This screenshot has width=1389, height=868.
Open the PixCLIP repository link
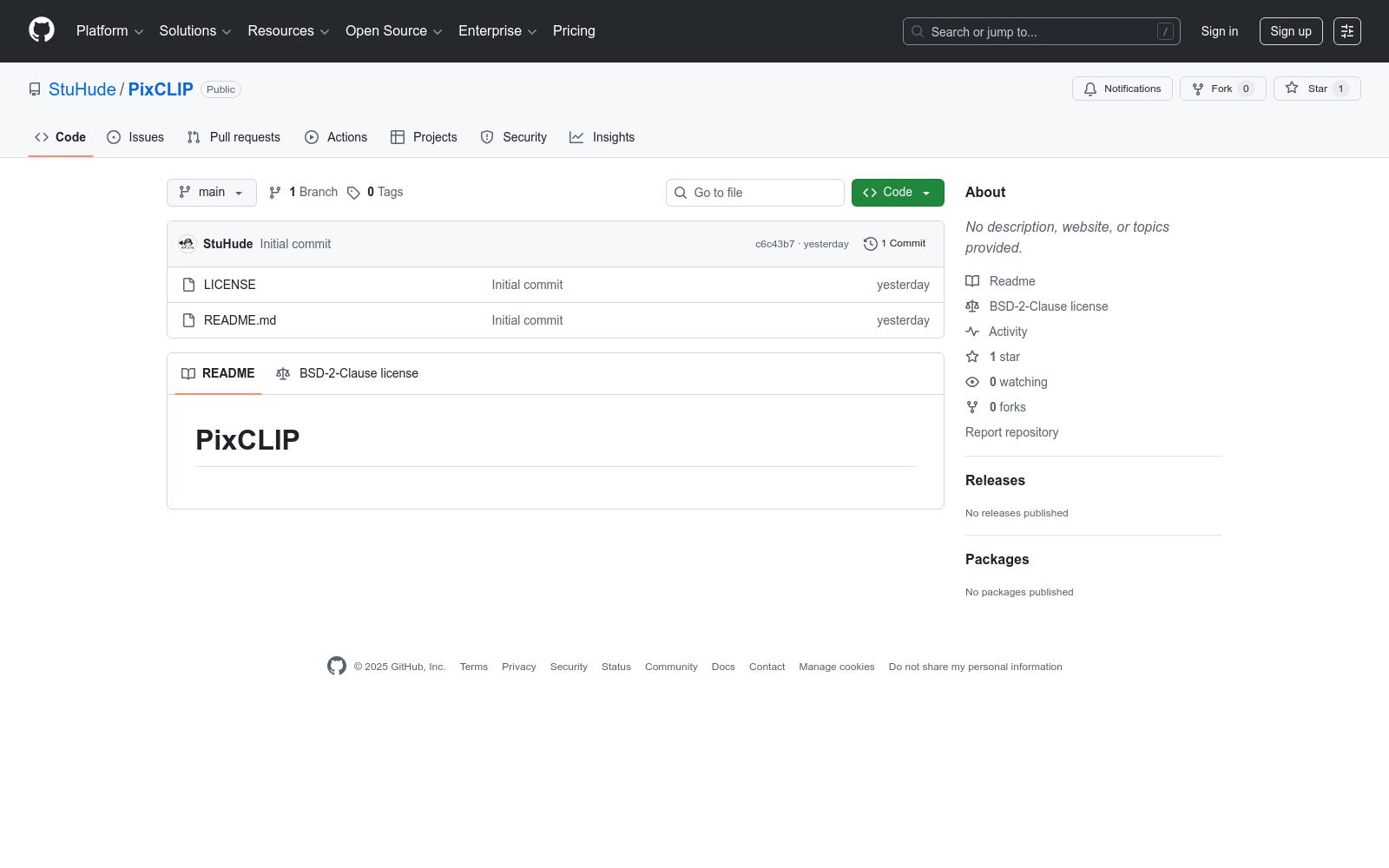click(x=161, y=89)
